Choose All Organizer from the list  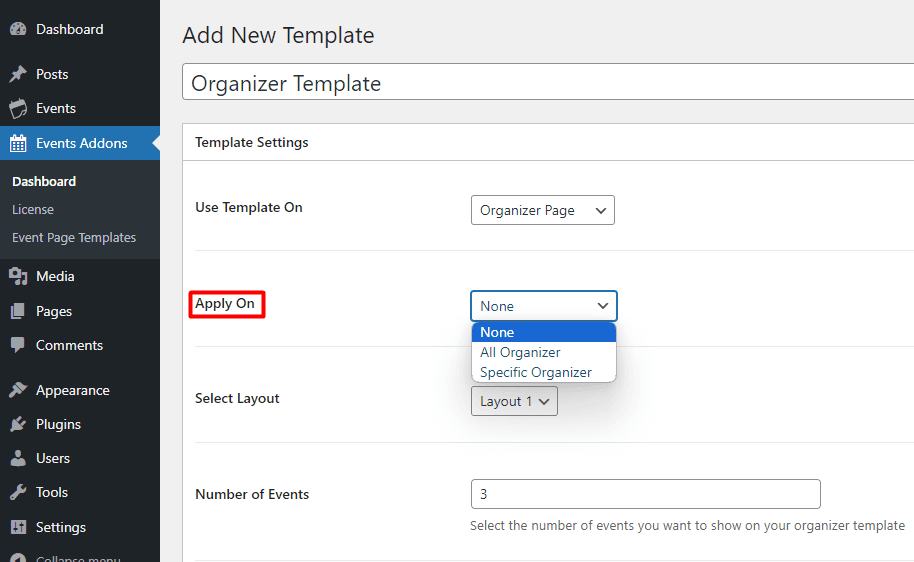pyautogui.click(x=520, y=352)
